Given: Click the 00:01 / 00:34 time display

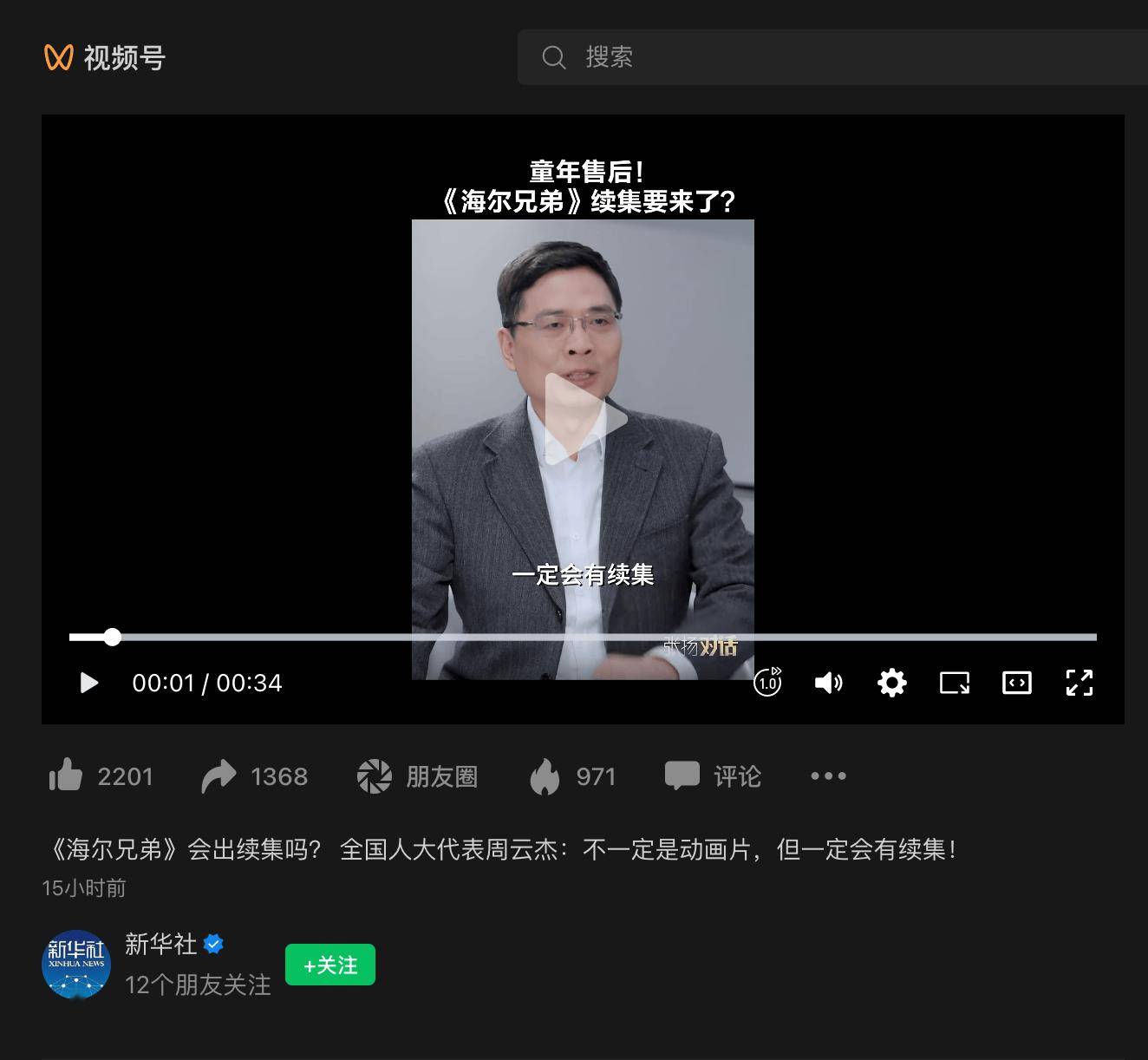Looking at the screenshot, I should point(207,683).
